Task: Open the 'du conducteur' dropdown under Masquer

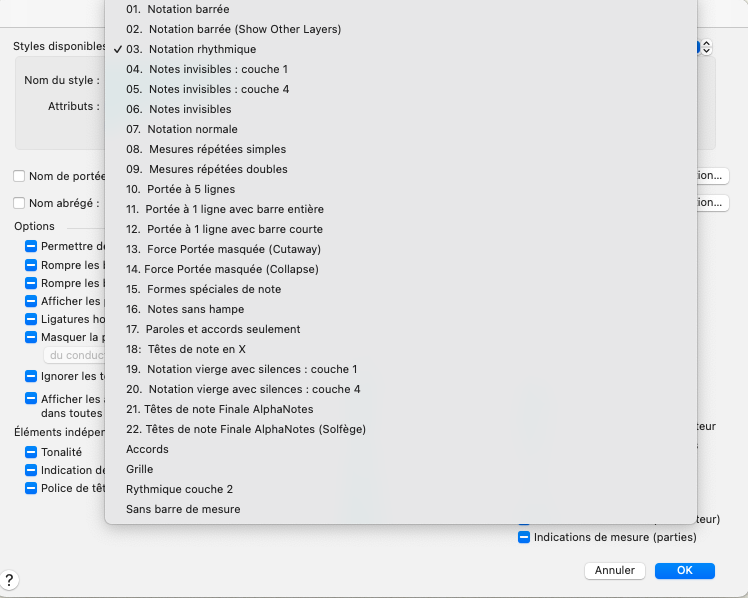Action: pos(75,355)
